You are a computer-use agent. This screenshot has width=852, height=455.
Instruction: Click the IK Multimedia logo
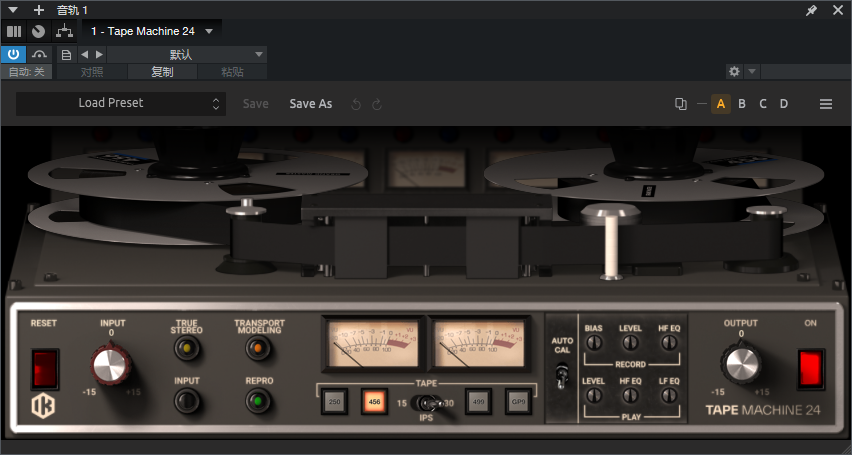point(43,406)
